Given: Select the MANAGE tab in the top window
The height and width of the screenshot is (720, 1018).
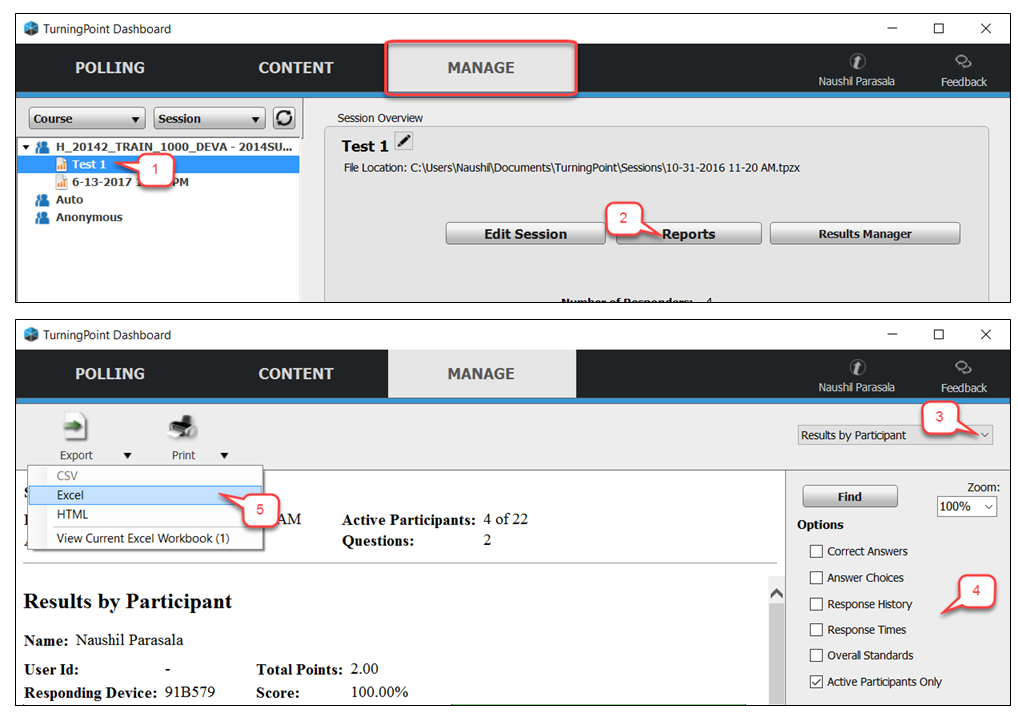Looking at the screenshot, I should pos(480,68).
